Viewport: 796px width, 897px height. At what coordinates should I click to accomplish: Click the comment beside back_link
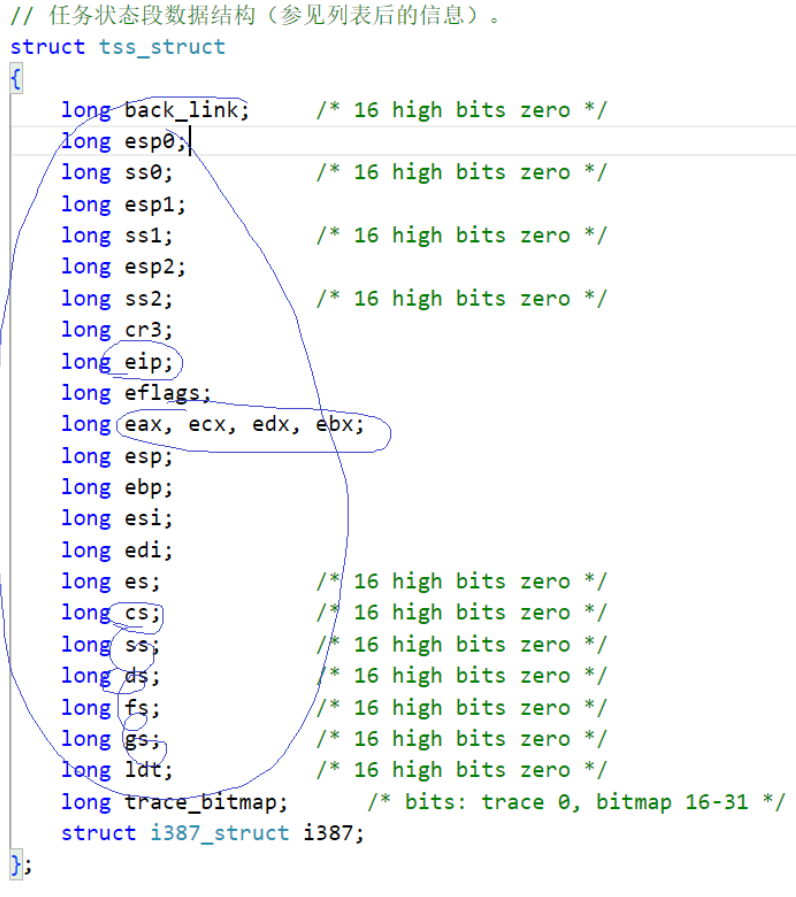point(462,110)
